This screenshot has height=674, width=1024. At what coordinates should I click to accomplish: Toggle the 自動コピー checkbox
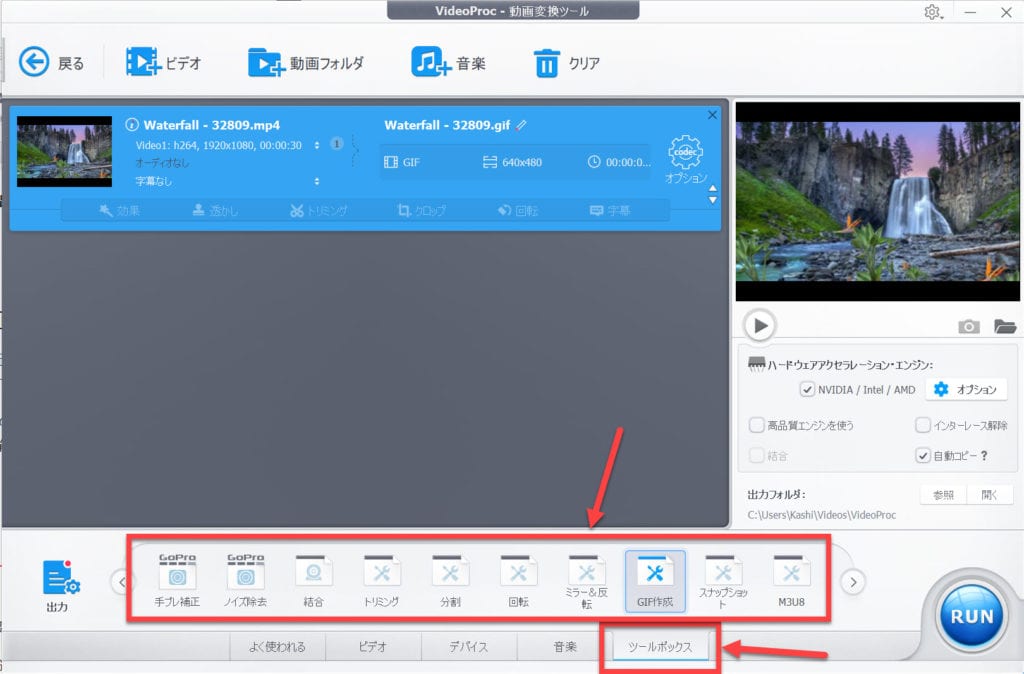(x=923, y=456)
